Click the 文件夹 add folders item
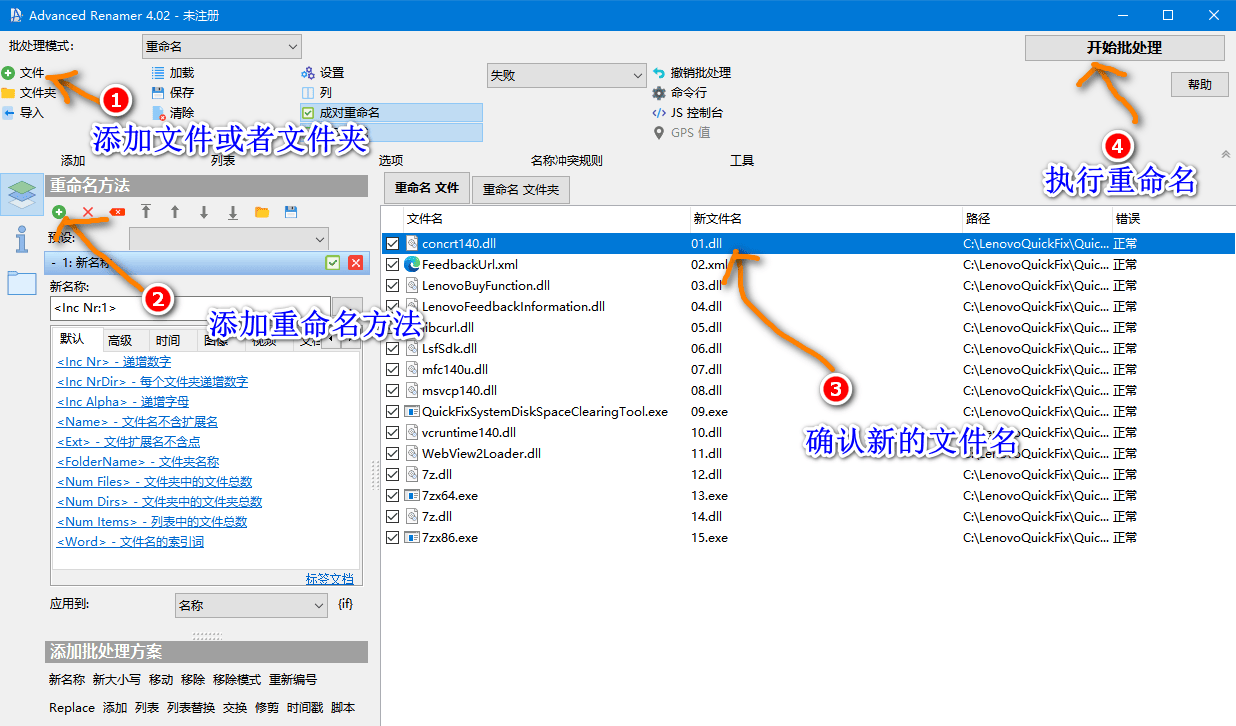 pyautogui.click(x=29, y=93)
